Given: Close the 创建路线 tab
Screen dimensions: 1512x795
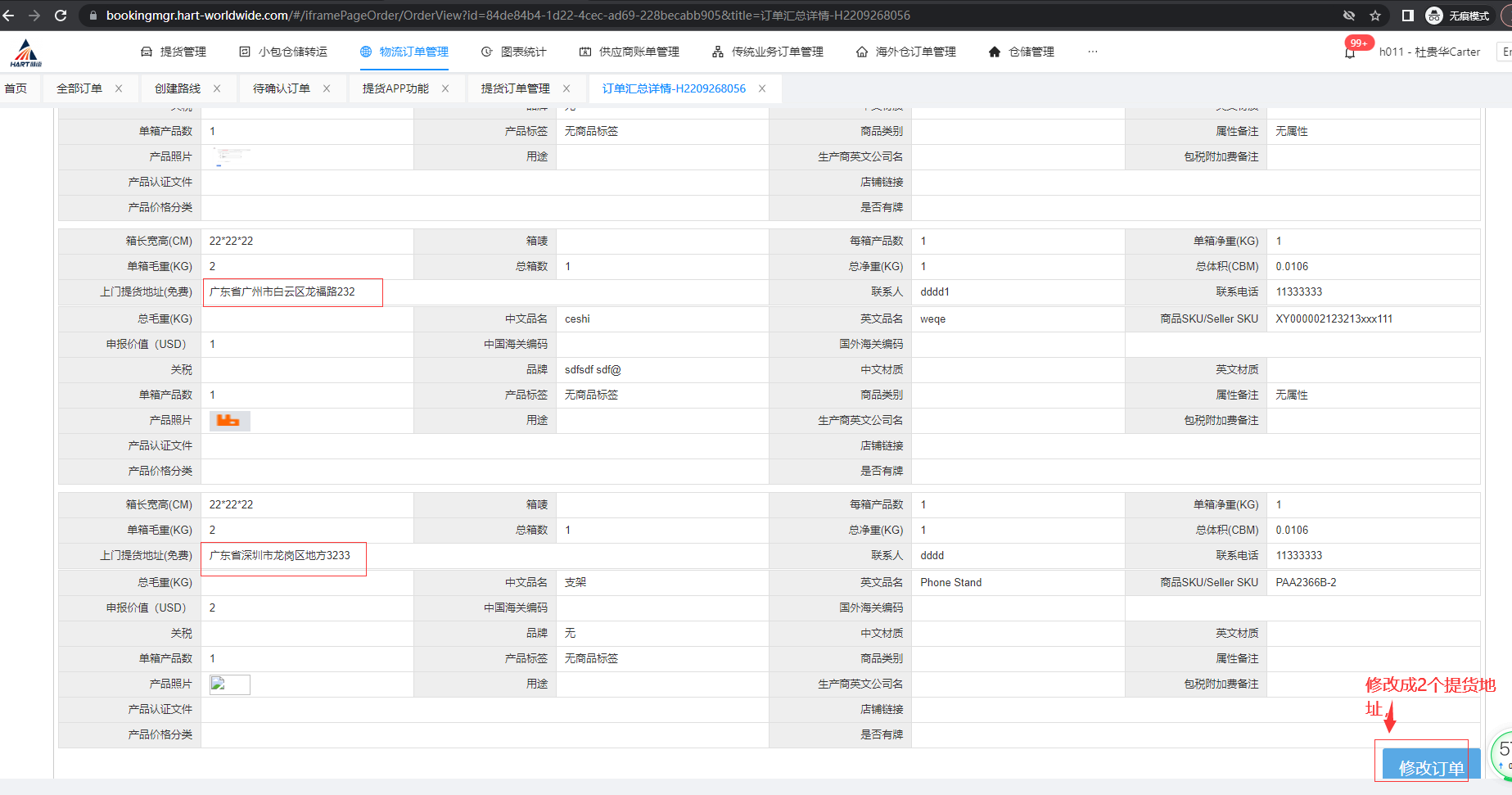Looking at the screenshot, I should pyautogui.click(x=217, y=88).
